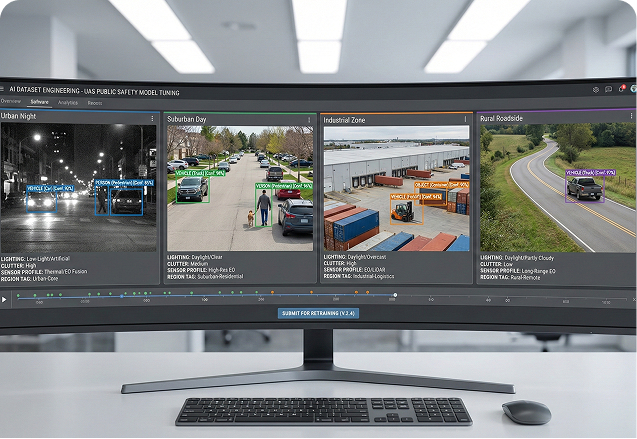Click the white playhead handle on timeline
This screenshot has width=637, height=439.
tap(395, 295)
